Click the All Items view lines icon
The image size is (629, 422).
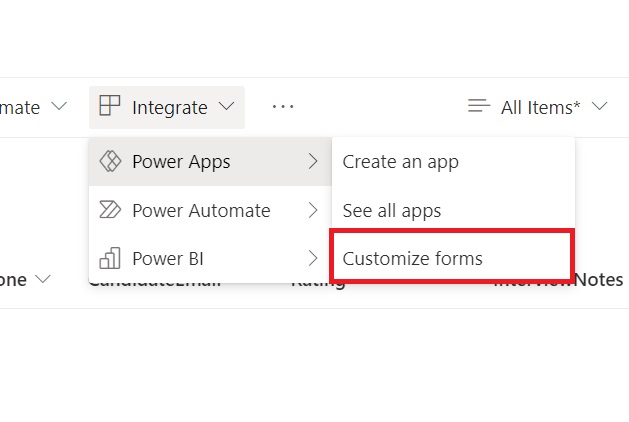(479, 106)
